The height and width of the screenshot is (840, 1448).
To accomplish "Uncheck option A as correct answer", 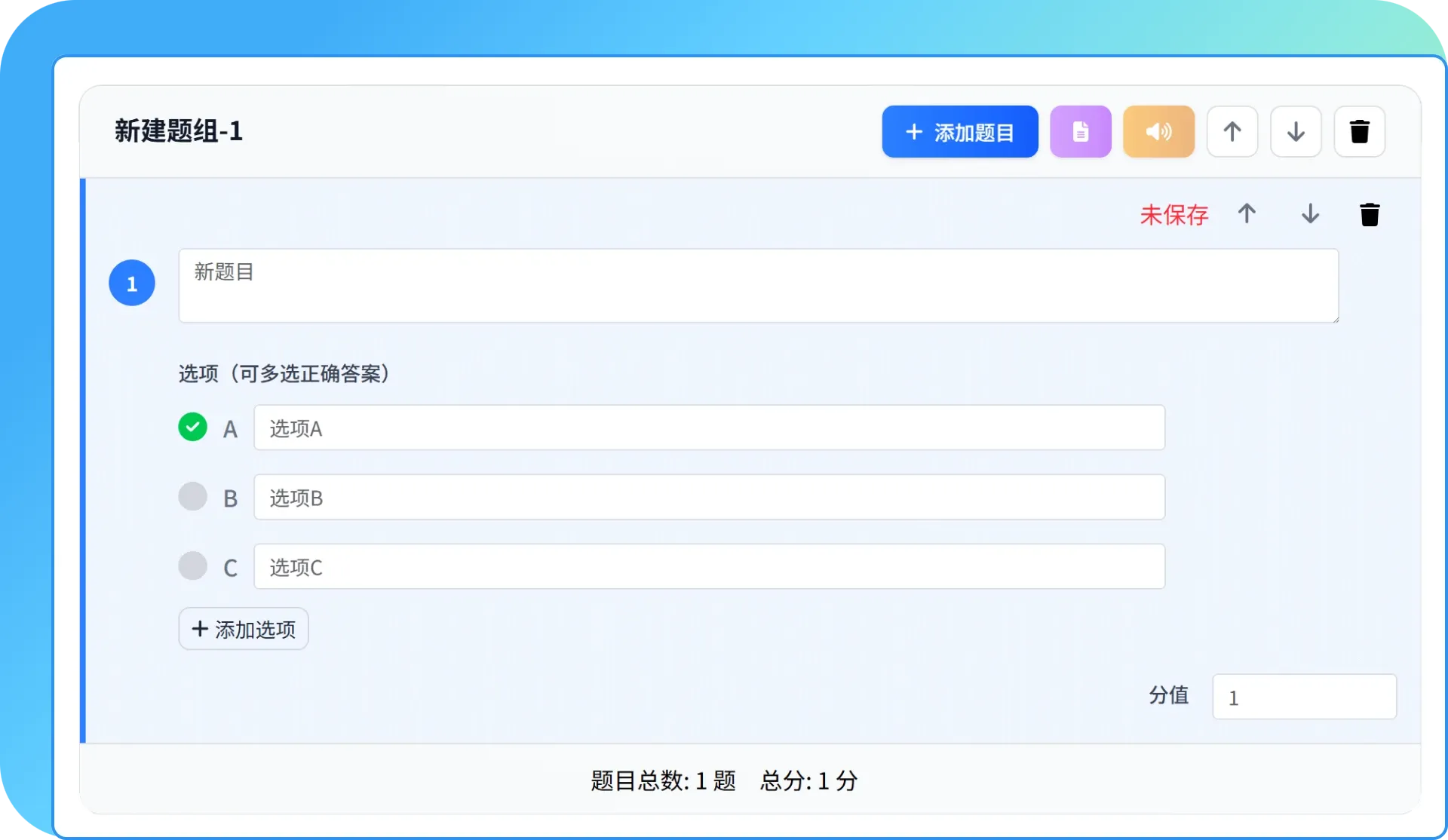I will pos(192,427).
